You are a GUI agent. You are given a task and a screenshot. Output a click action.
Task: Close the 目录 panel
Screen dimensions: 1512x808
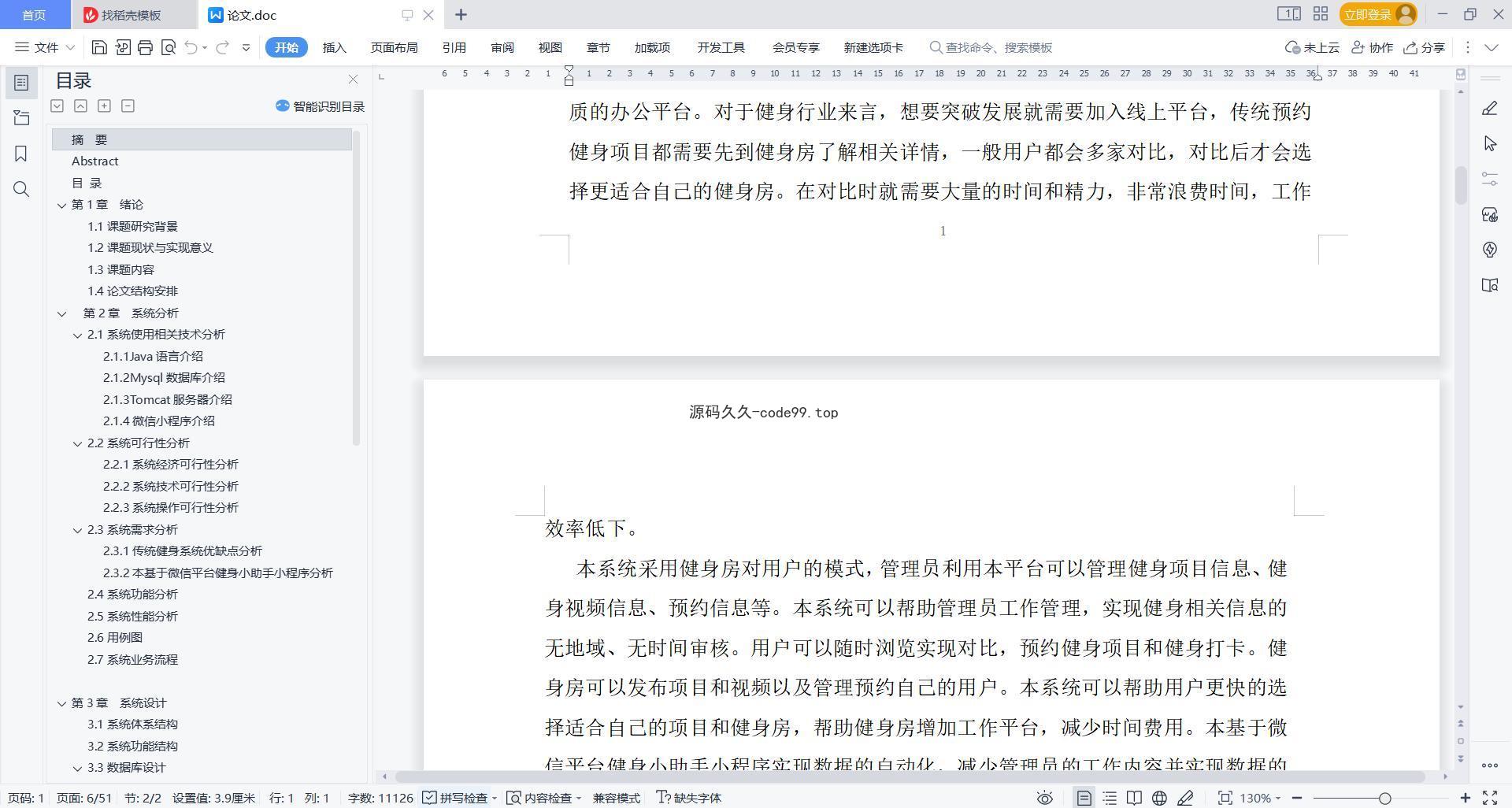click(353, 80)
